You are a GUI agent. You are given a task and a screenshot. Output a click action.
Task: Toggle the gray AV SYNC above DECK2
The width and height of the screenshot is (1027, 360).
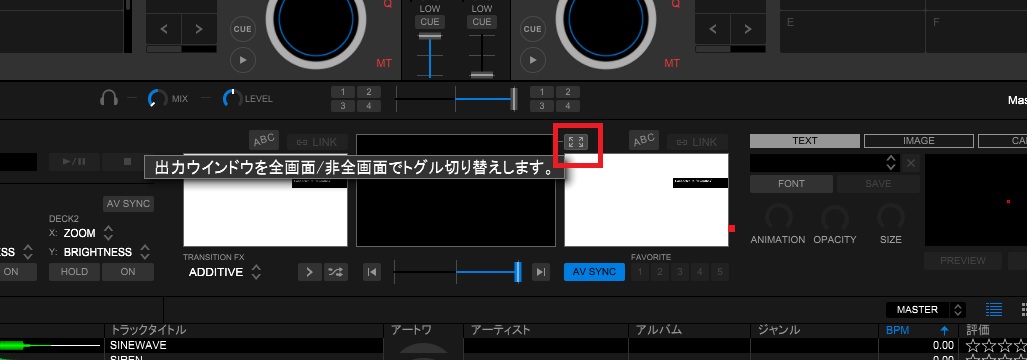(x=128, y=204)
